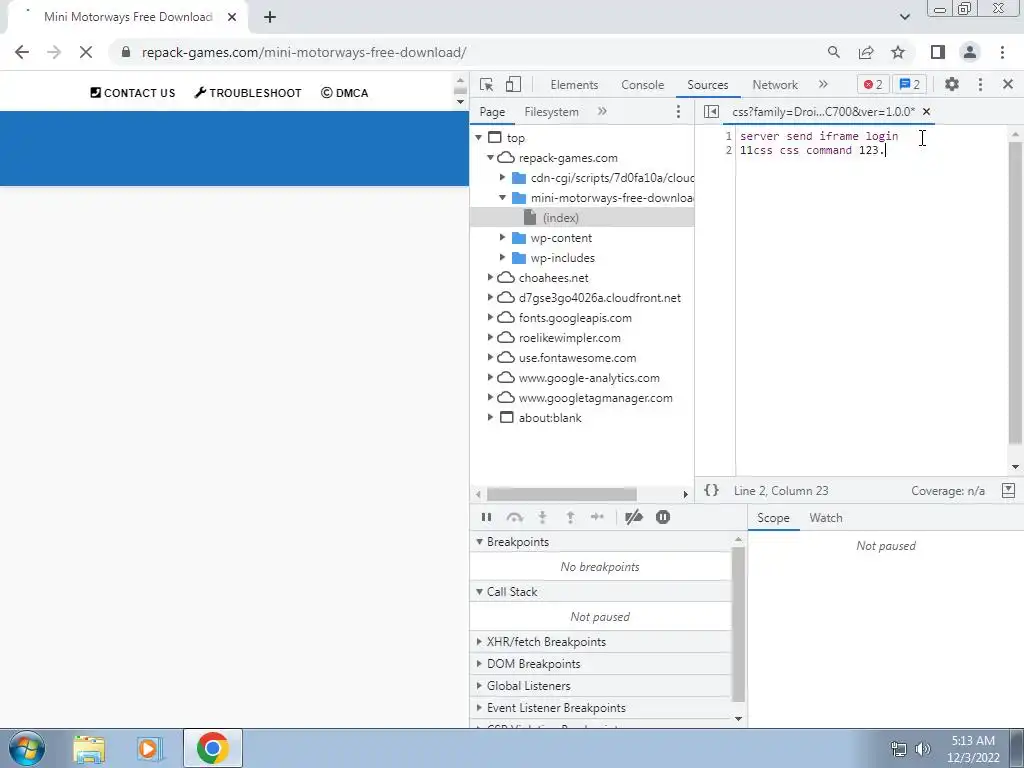Activate the inspect element picker icon

(x=486, y=84)
